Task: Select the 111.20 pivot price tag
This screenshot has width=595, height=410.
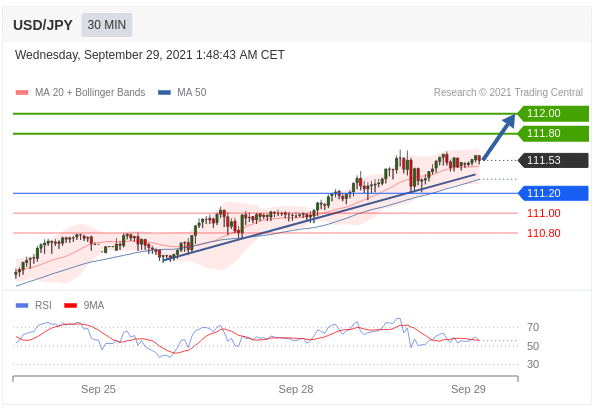Action: (x=553, y=193)
